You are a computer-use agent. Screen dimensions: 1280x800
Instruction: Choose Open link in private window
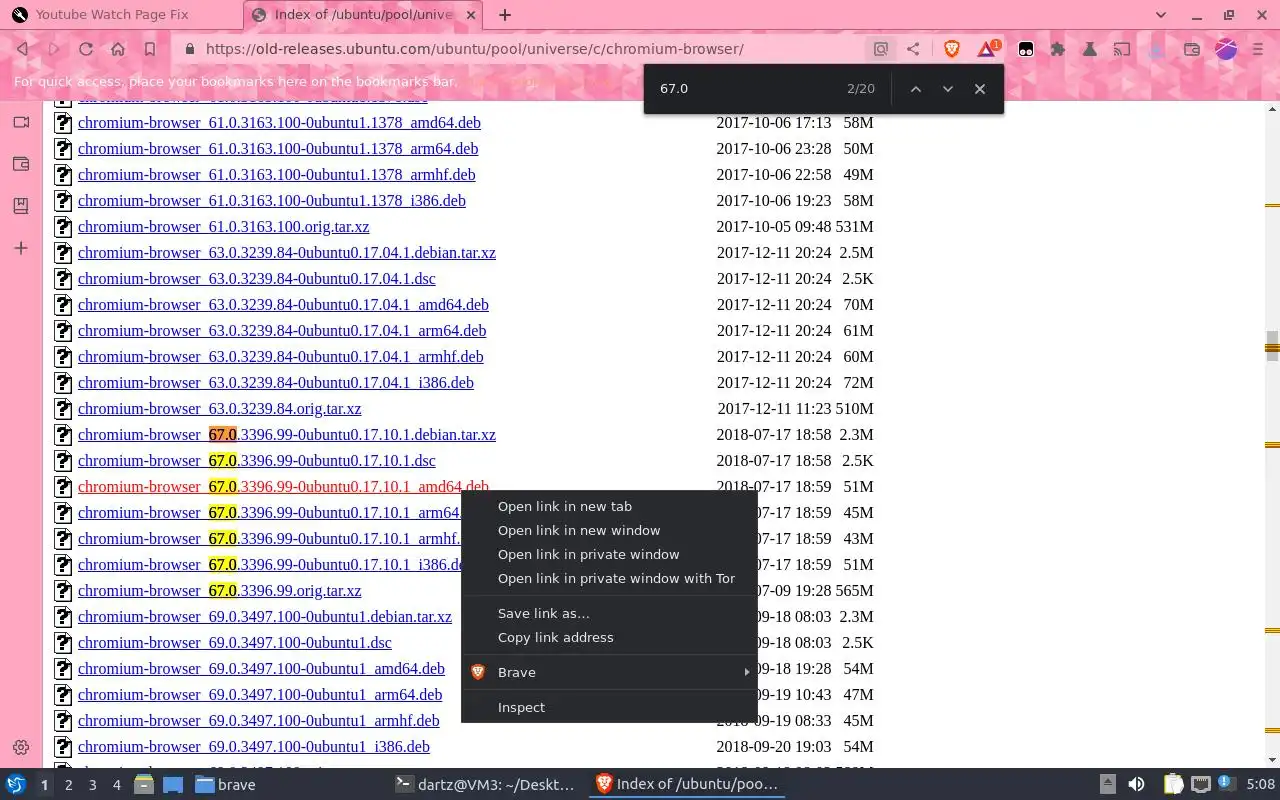click(608, 554)
